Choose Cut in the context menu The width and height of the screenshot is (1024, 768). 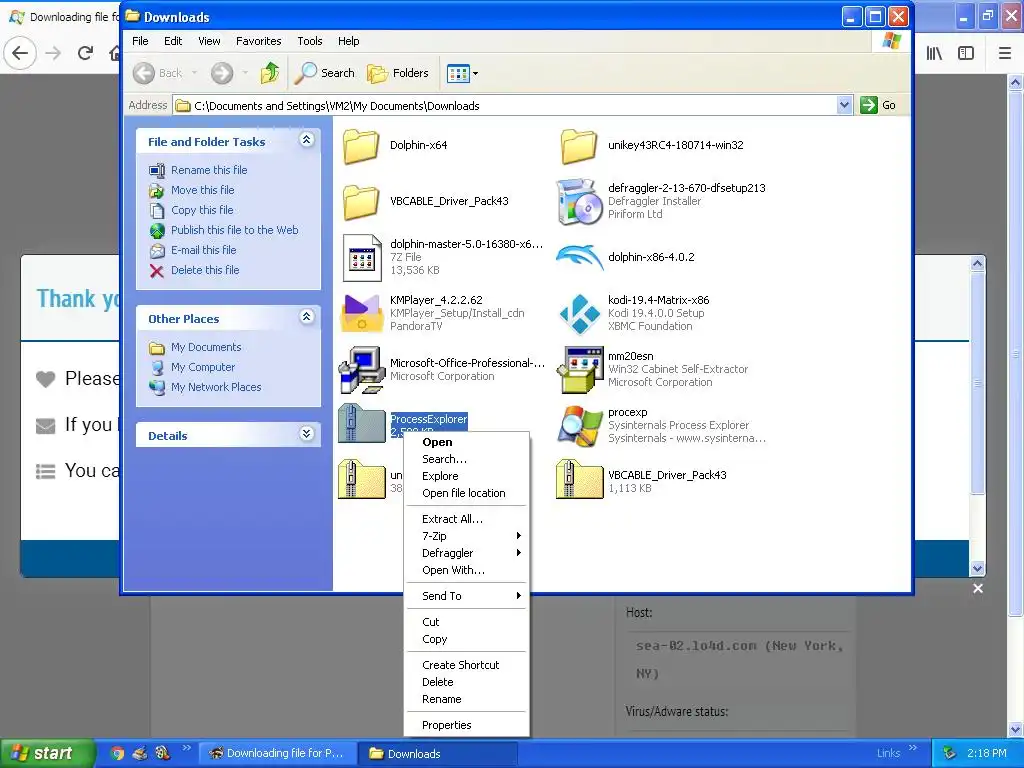pyautogui.click(x=466, y=622)
